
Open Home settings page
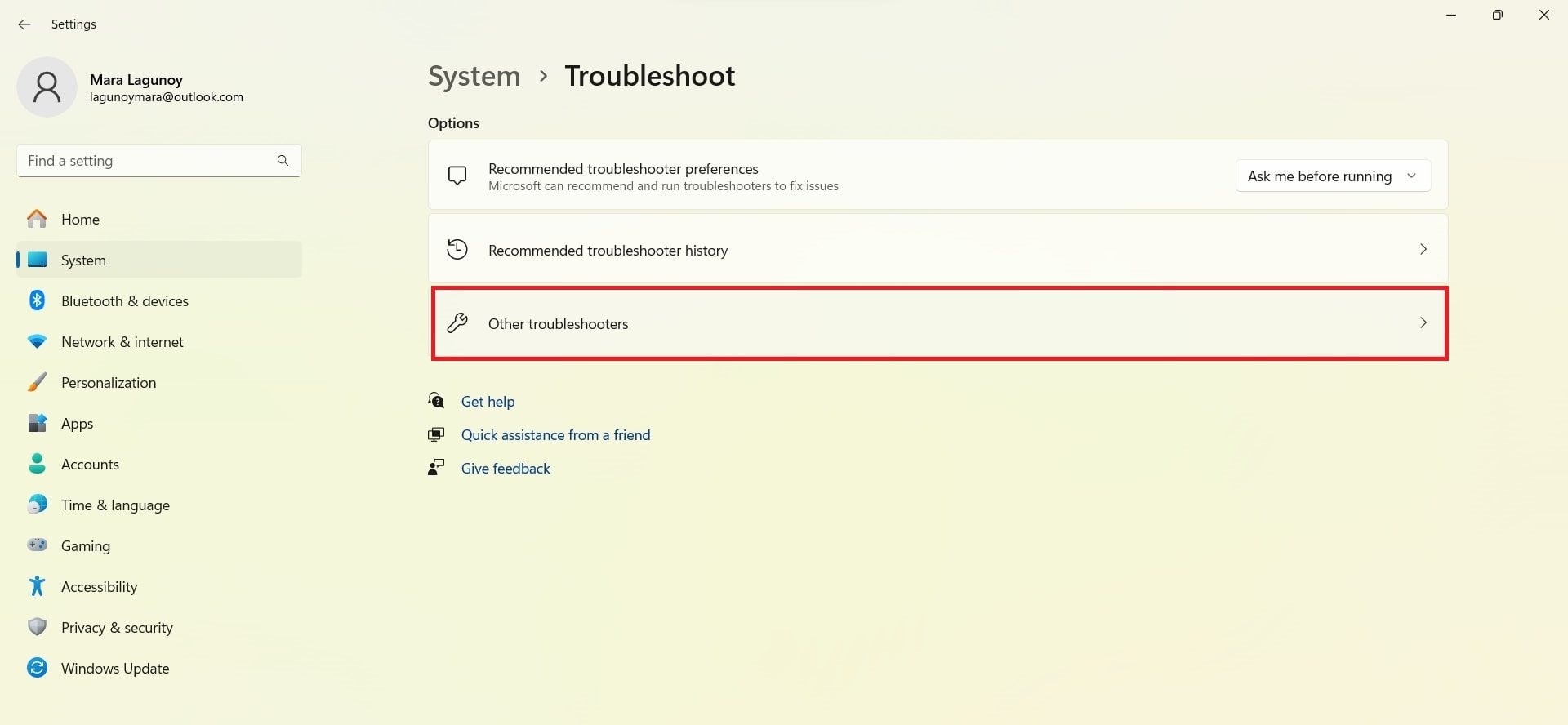[159, 219]
